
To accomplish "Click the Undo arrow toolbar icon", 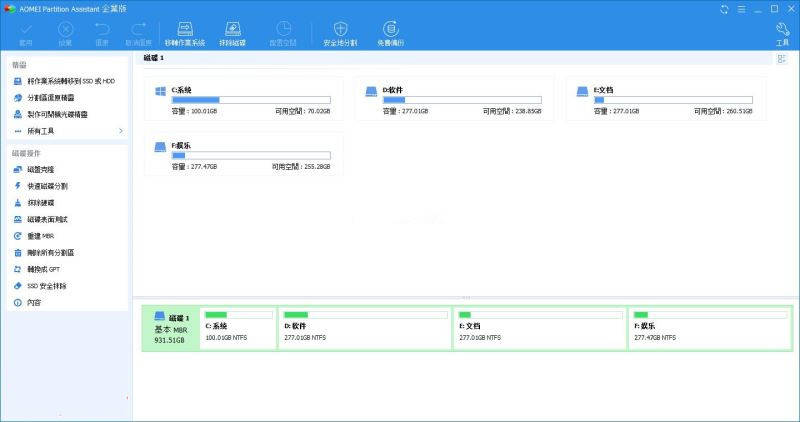I will click(102, 29).
